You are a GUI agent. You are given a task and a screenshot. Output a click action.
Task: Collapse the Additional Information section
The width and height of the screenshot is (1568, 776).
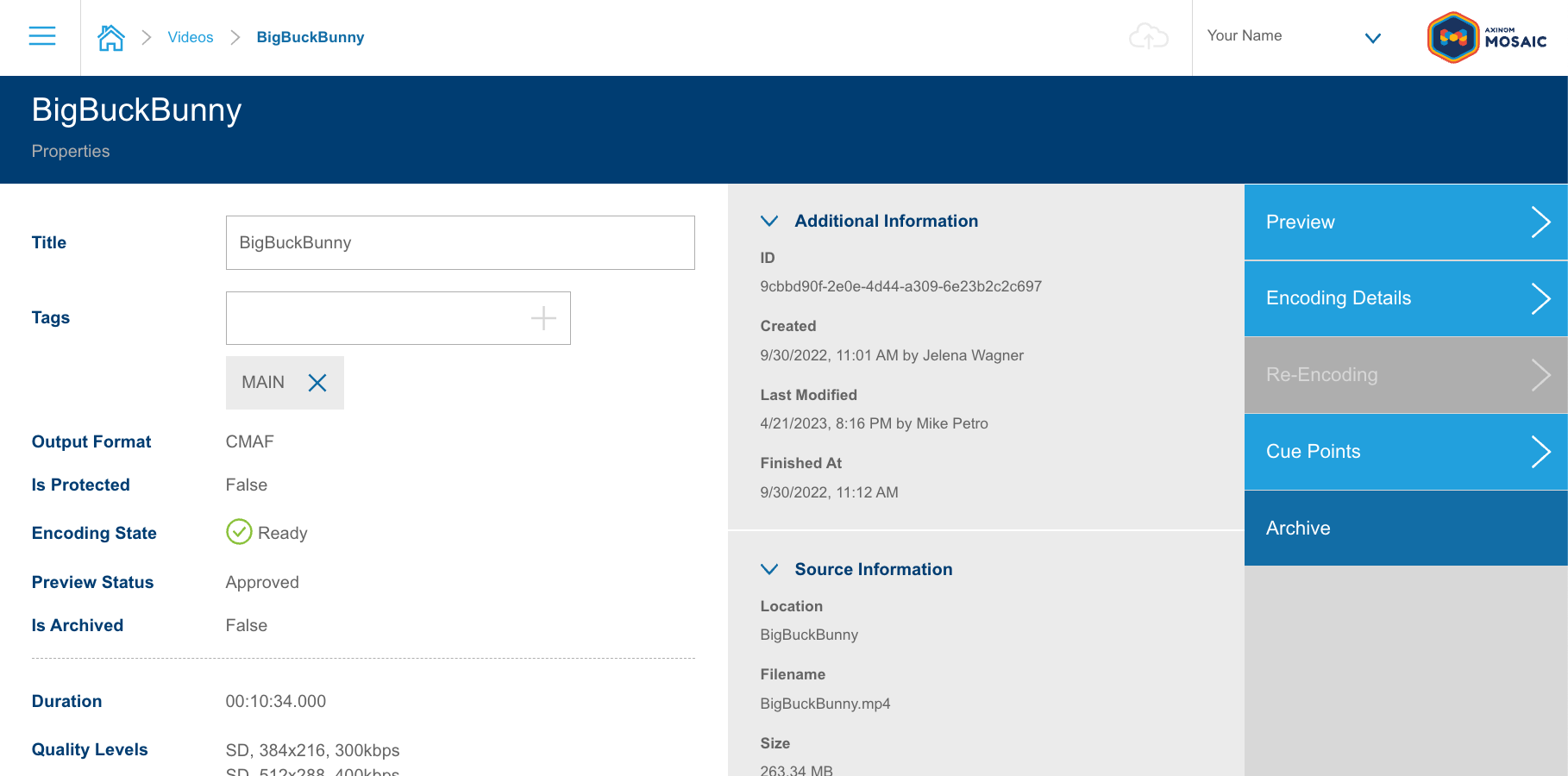(769, 221)
